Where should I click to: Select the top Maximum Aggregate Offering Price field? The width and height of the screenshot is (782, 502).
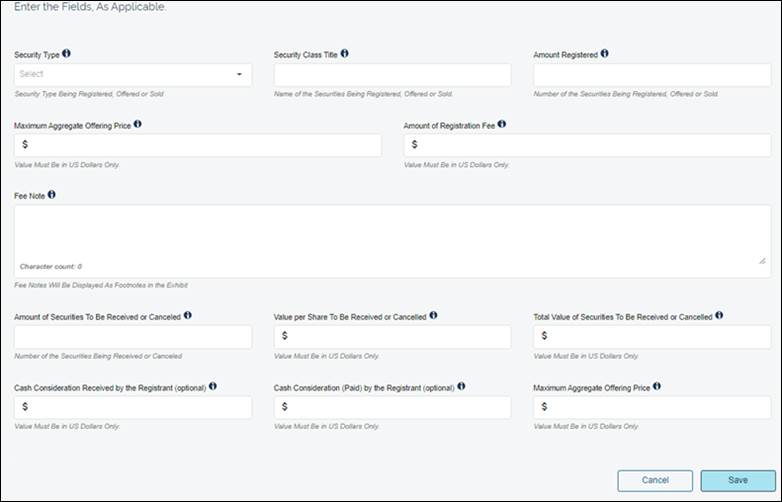[x=198, y=145]
